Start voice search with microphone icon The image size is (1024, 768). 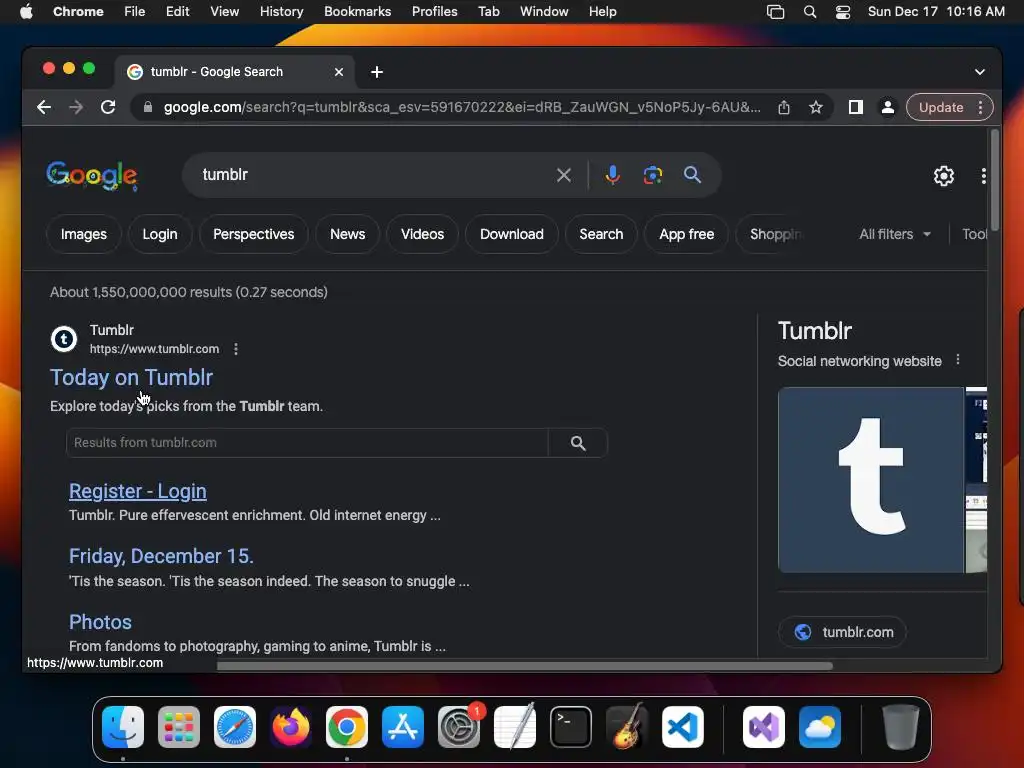pyautogui.click(x=613, y=175)
